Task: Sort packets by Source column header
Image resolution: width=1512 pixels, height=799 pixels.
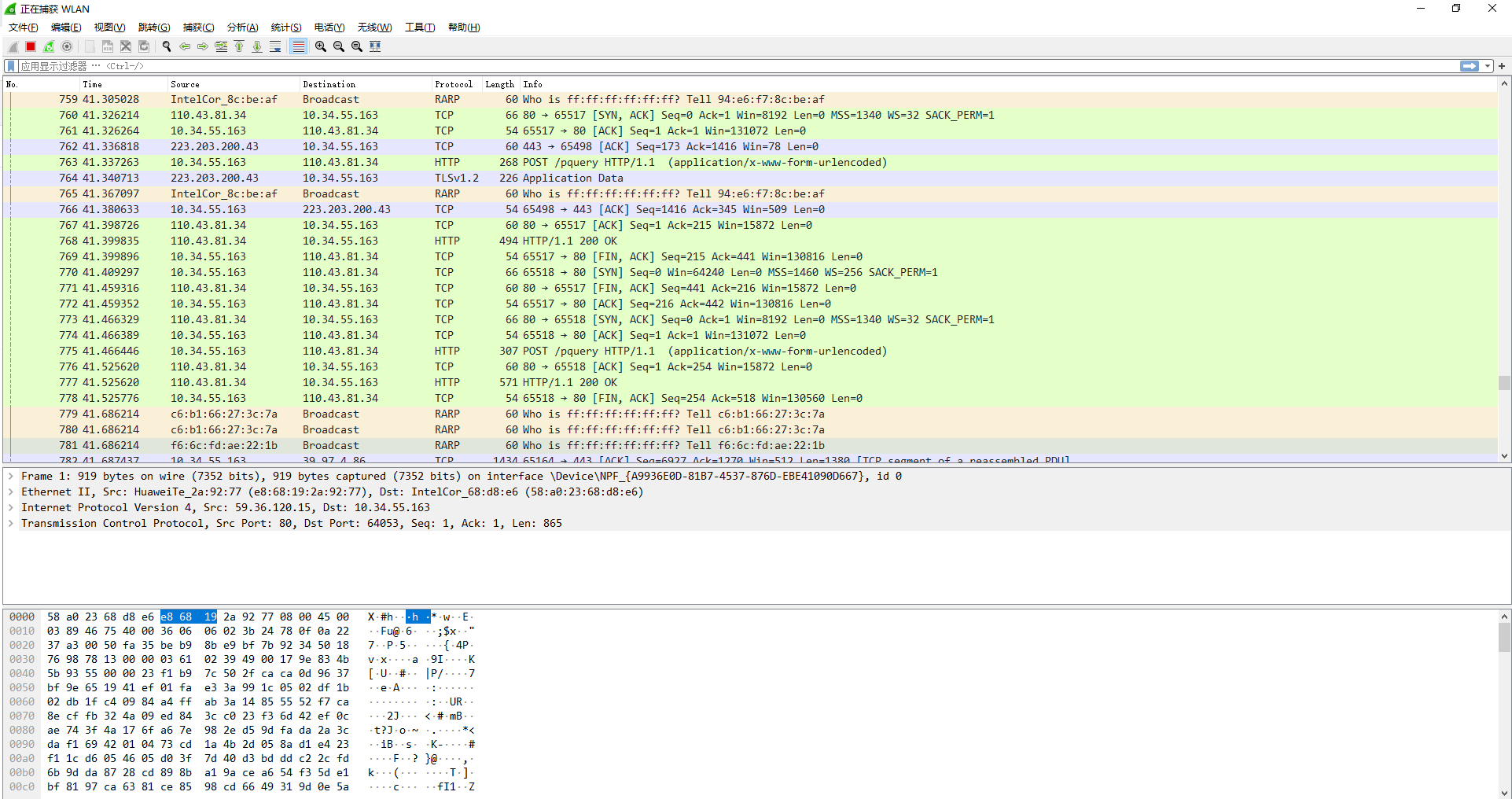Action: coord(234,84)
